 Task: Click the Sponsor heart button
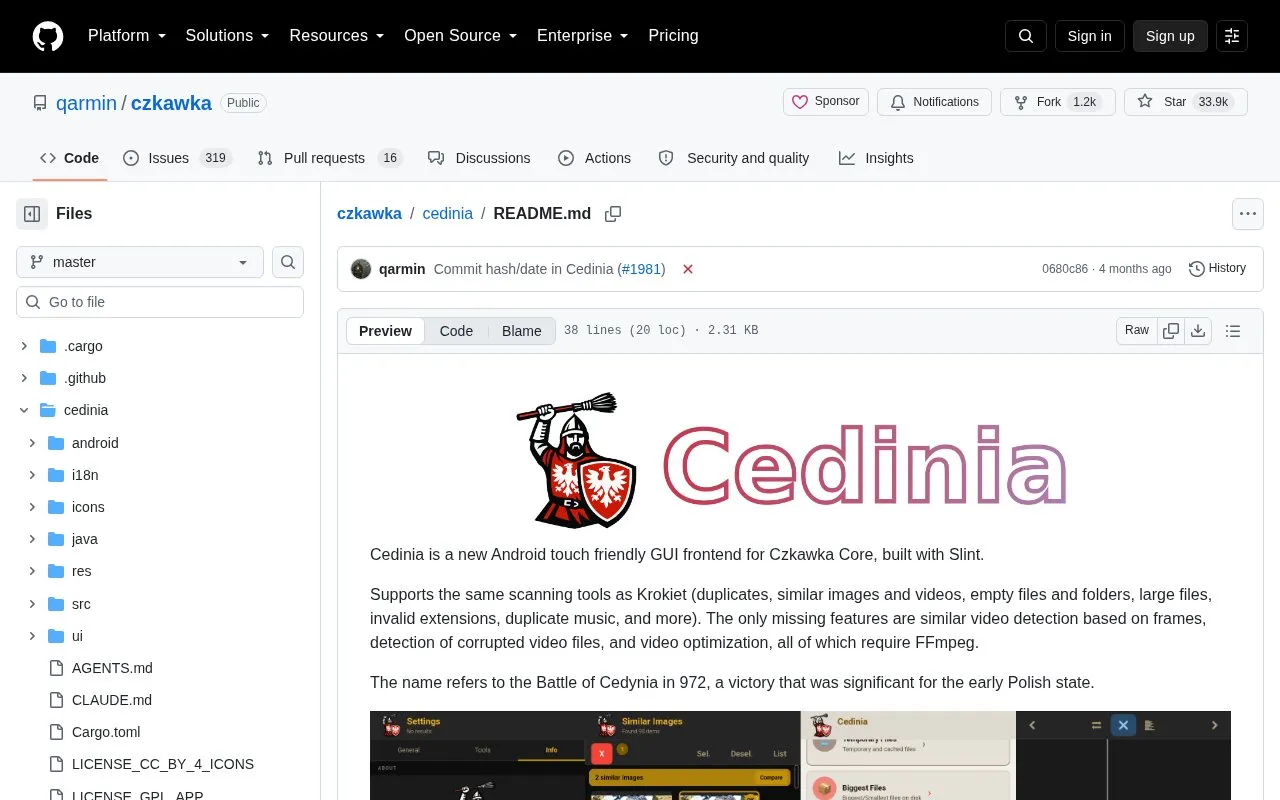tap(826, 102)
